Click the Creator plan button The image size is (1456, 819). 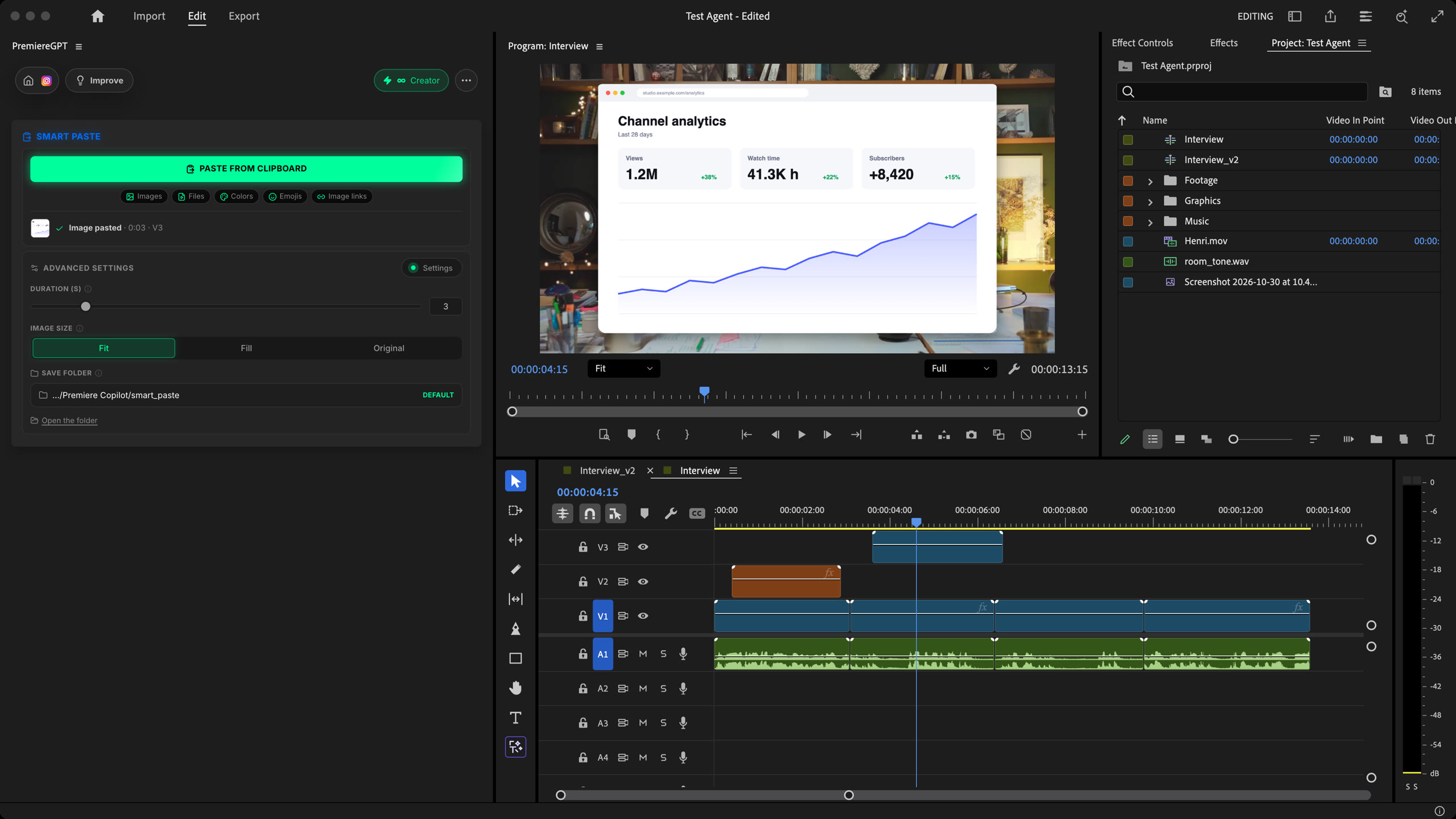411,80
